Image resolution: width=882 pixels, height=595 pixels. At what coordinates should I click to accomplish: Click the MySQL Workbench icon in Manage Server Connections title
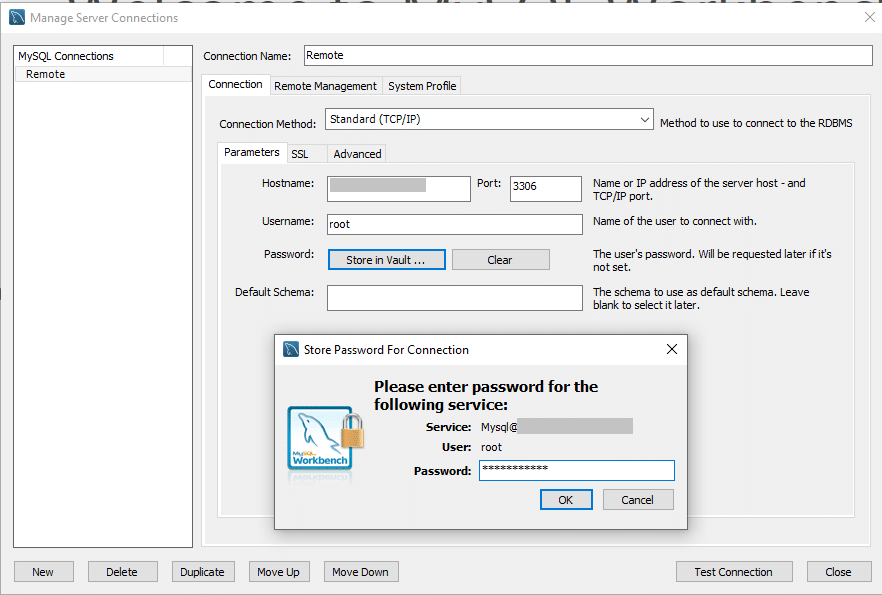point(17,17)
